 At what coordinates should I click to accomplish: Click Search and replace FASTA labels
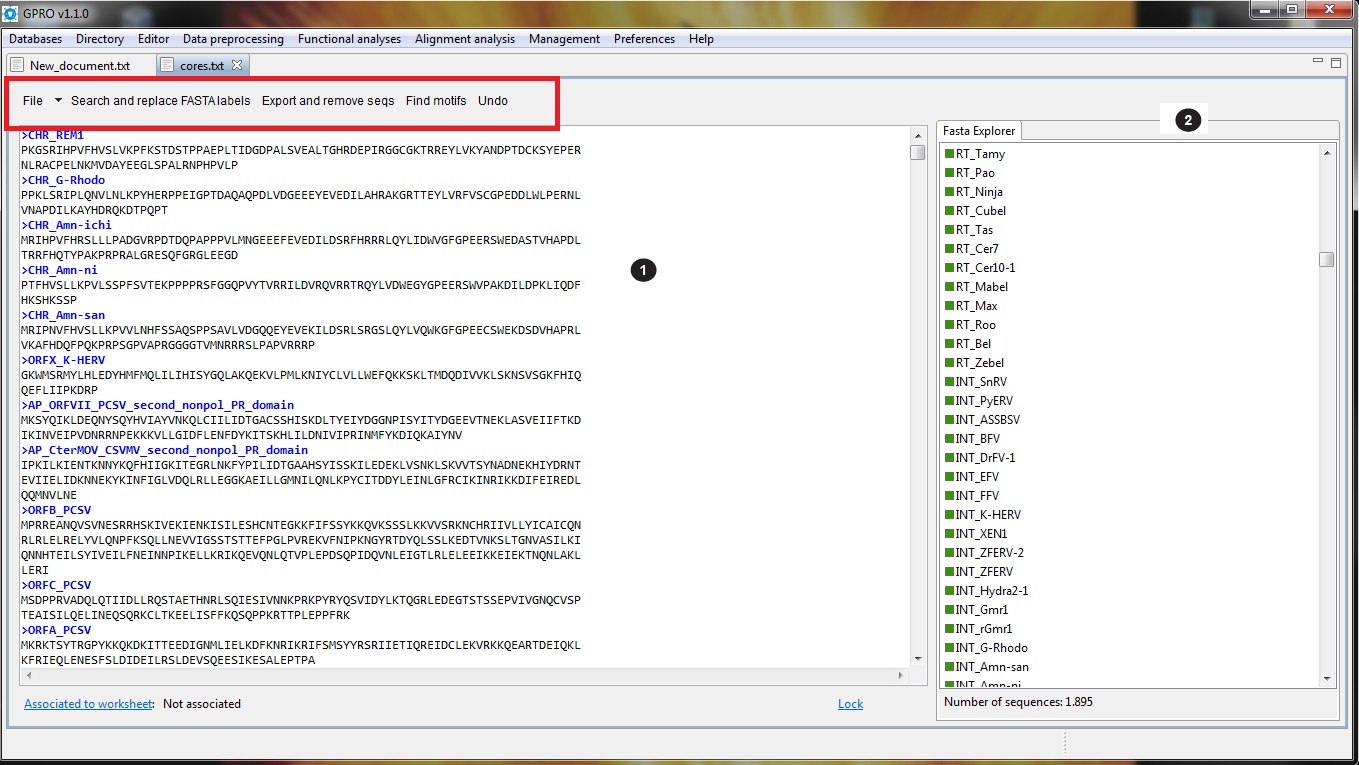click(x=160, y=101)
